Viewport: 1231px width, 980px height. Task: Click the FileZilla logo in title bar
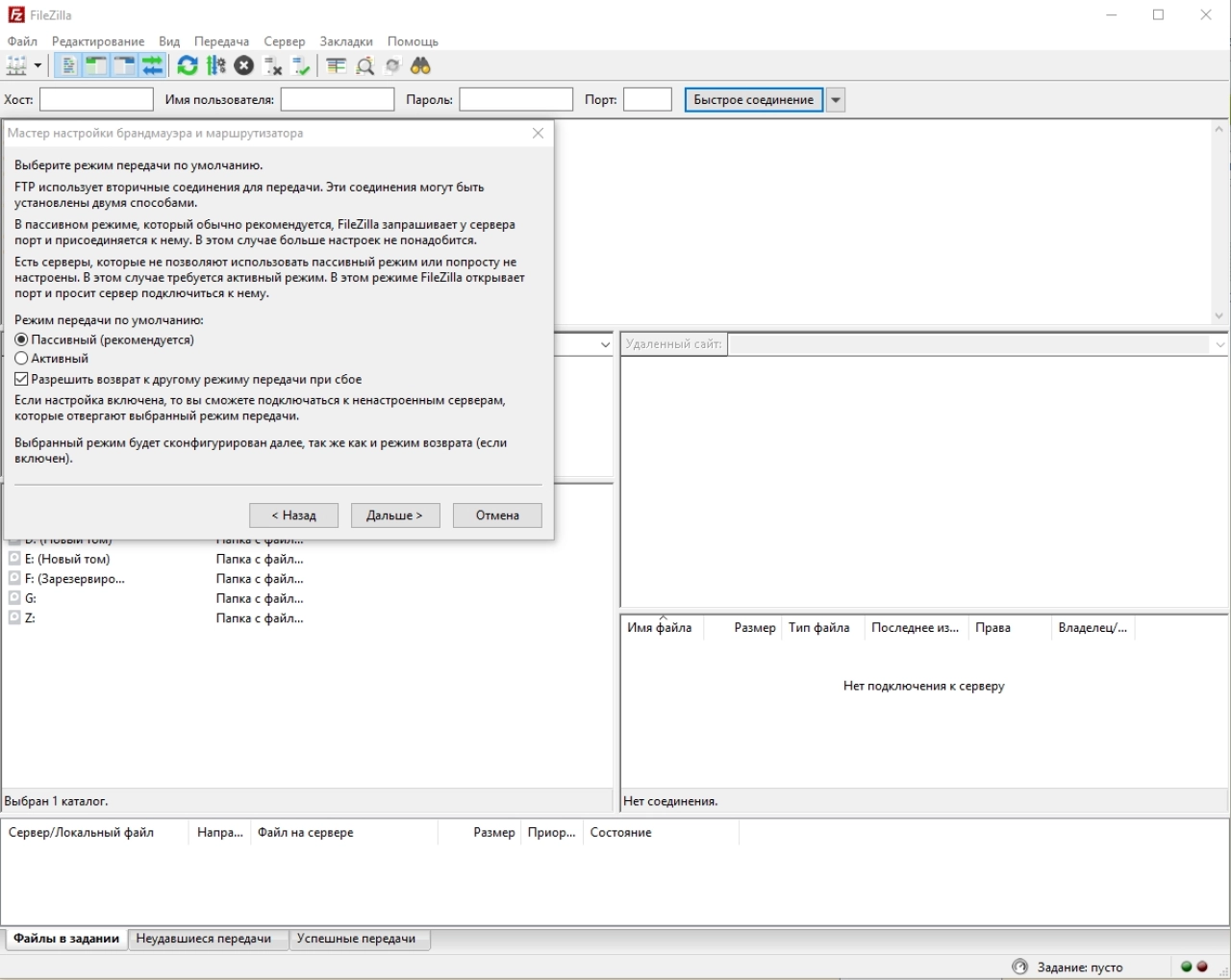(x=15, y=14)
